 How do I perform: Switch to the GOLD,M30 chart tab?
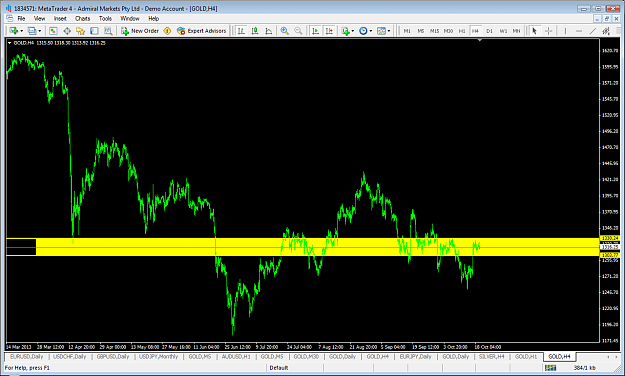[x=306, y=356]
